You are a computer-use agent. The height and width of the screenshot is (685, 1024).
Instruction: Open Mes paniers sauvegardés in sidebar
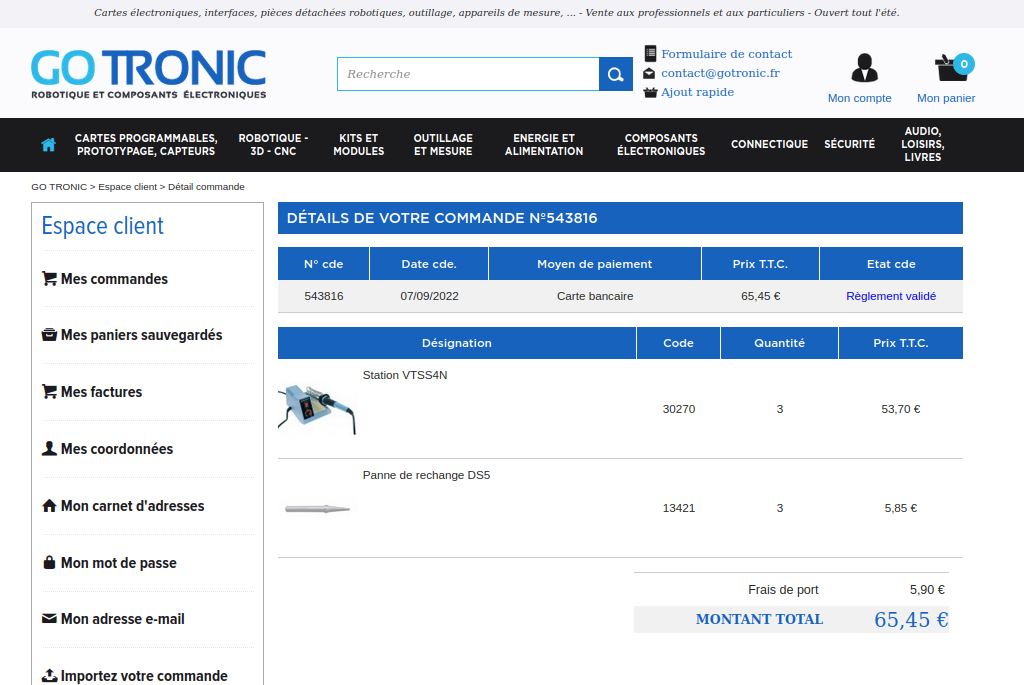point(140,335)
